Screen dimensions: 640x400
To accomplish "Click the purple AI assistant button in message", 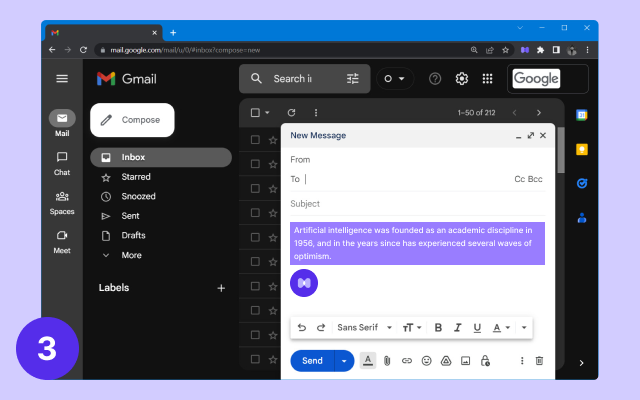I will 304,283.
